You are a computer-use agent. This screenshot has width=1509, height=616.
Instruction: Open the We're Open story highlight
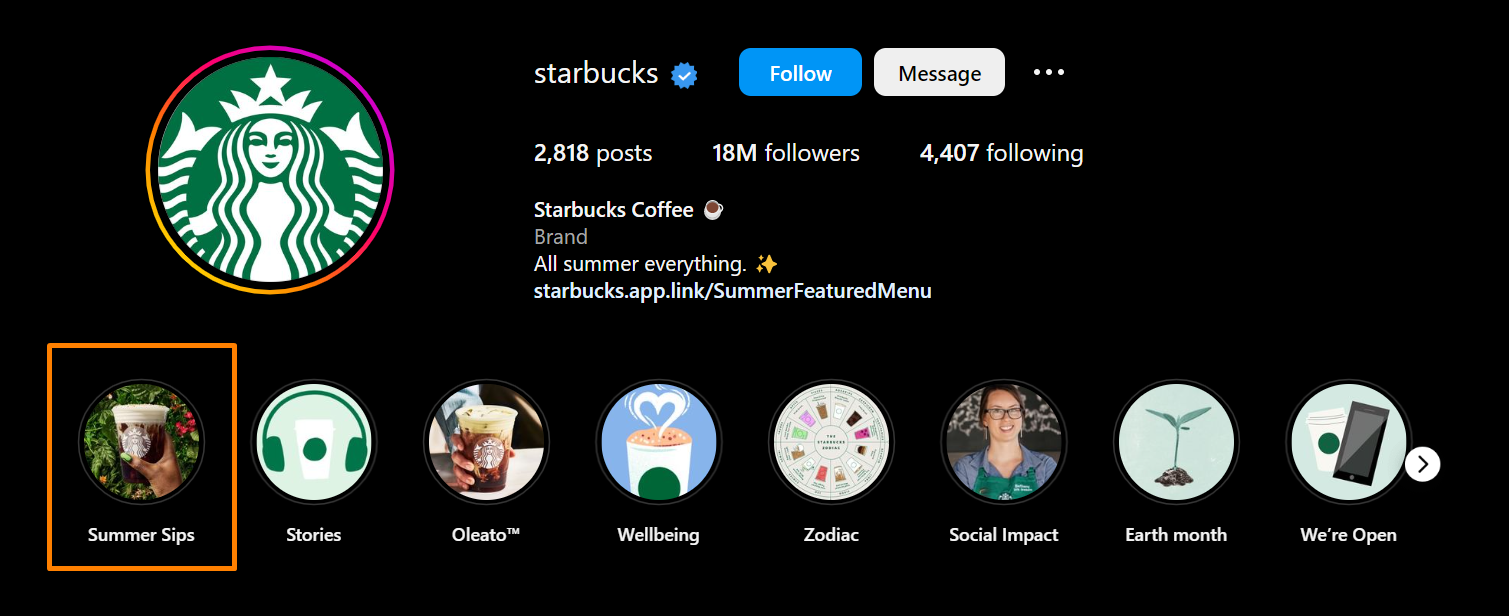click(1348, 441)
